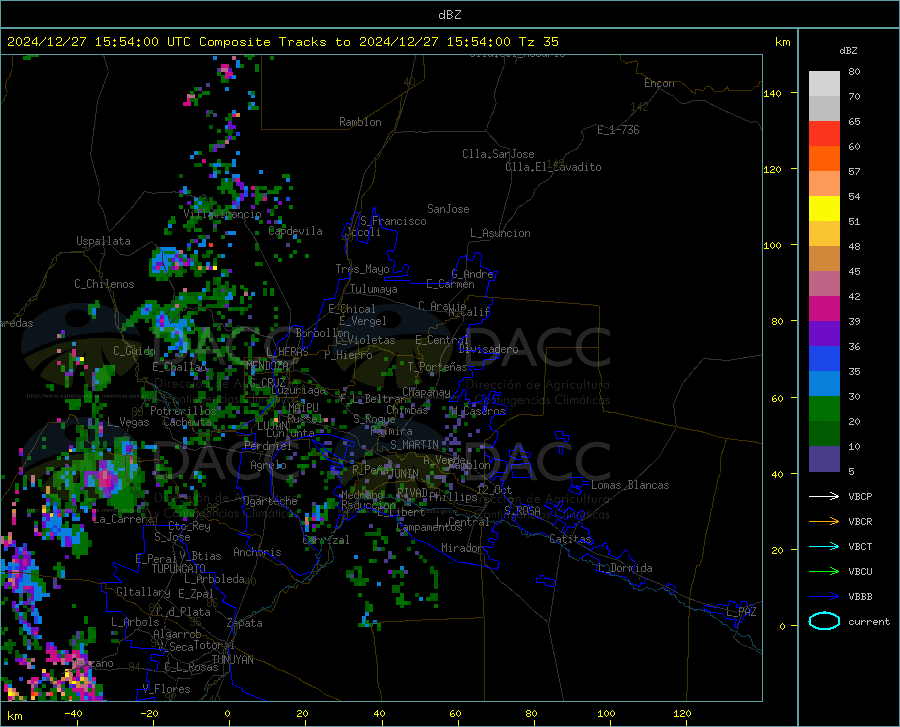
Task: Choose the slate purple swatch at legend bottom
Action: (x=824, y=458)
